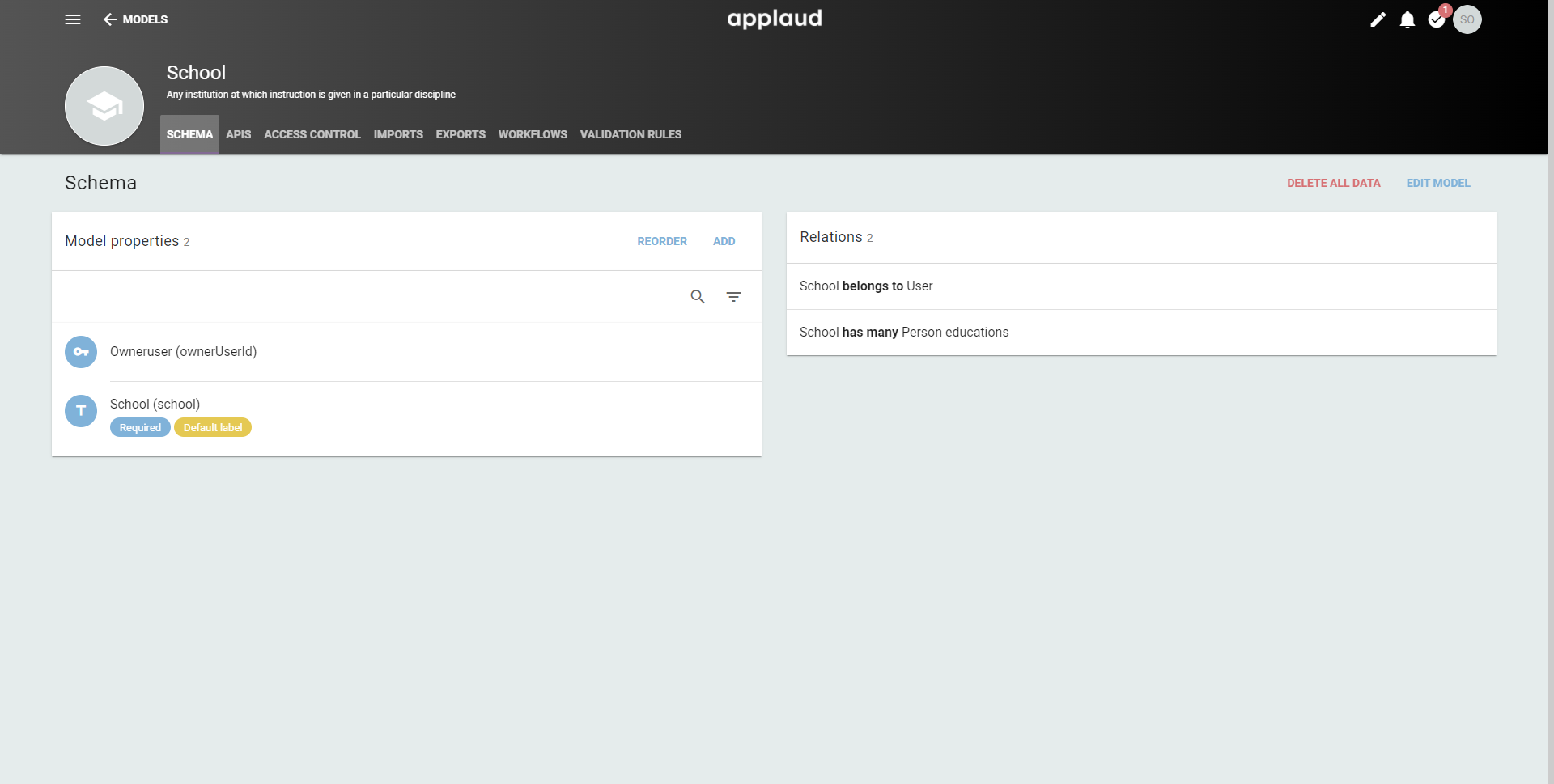Image resolution: width=1554 pixels, height=784 pixels.
Task: Click the key icon for Owneruser
Action: tap(81, 352)
